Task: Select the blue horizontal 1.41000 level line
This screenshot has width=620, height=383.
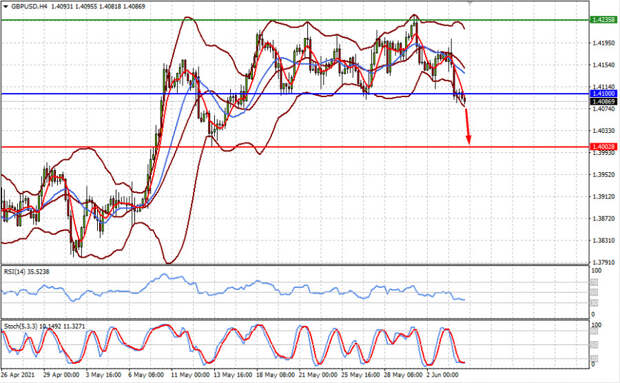Action: click(295, 94)
